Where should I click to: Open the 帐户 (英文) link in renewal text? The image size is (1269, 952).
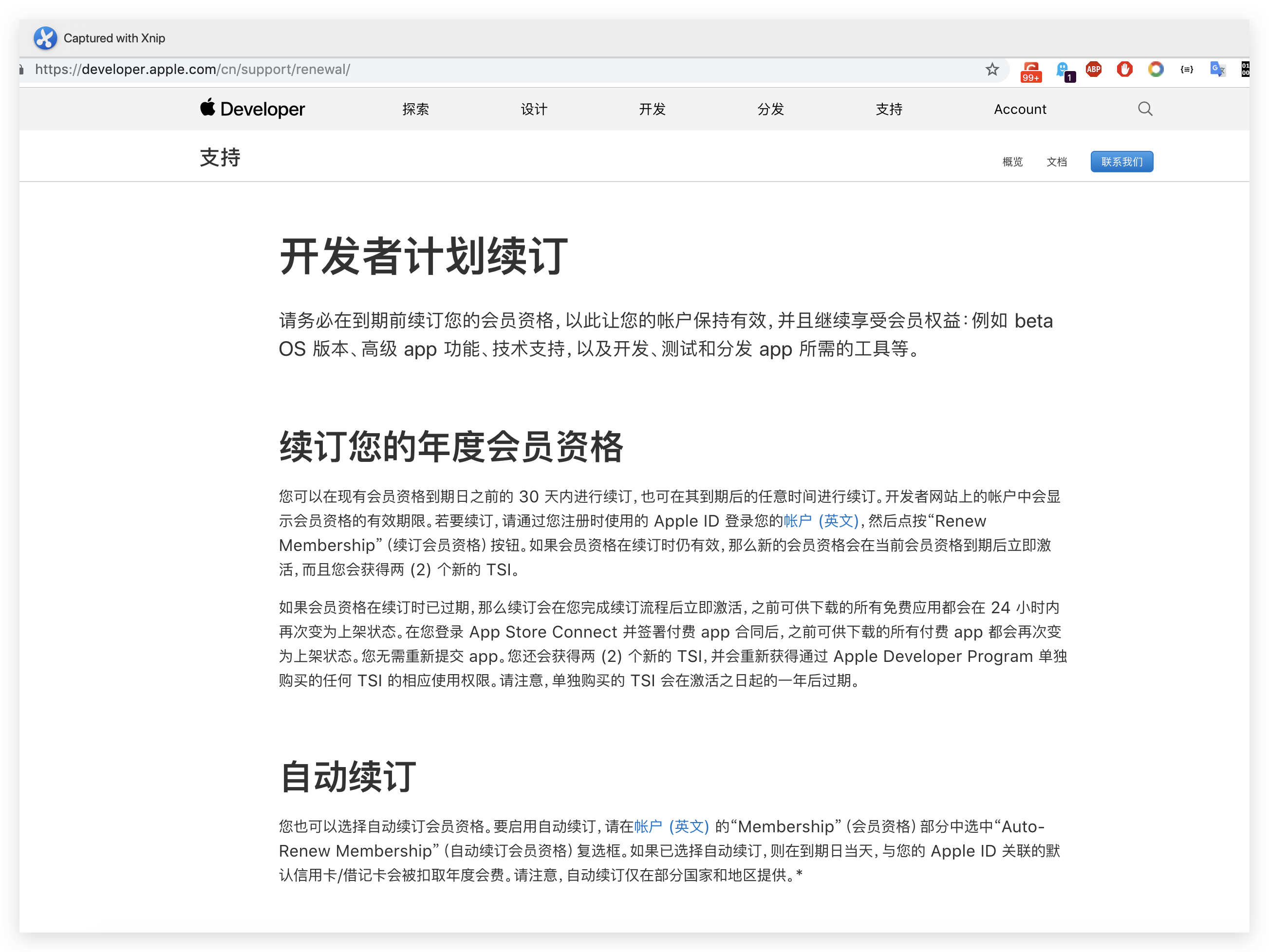click(x=821, y=521)
